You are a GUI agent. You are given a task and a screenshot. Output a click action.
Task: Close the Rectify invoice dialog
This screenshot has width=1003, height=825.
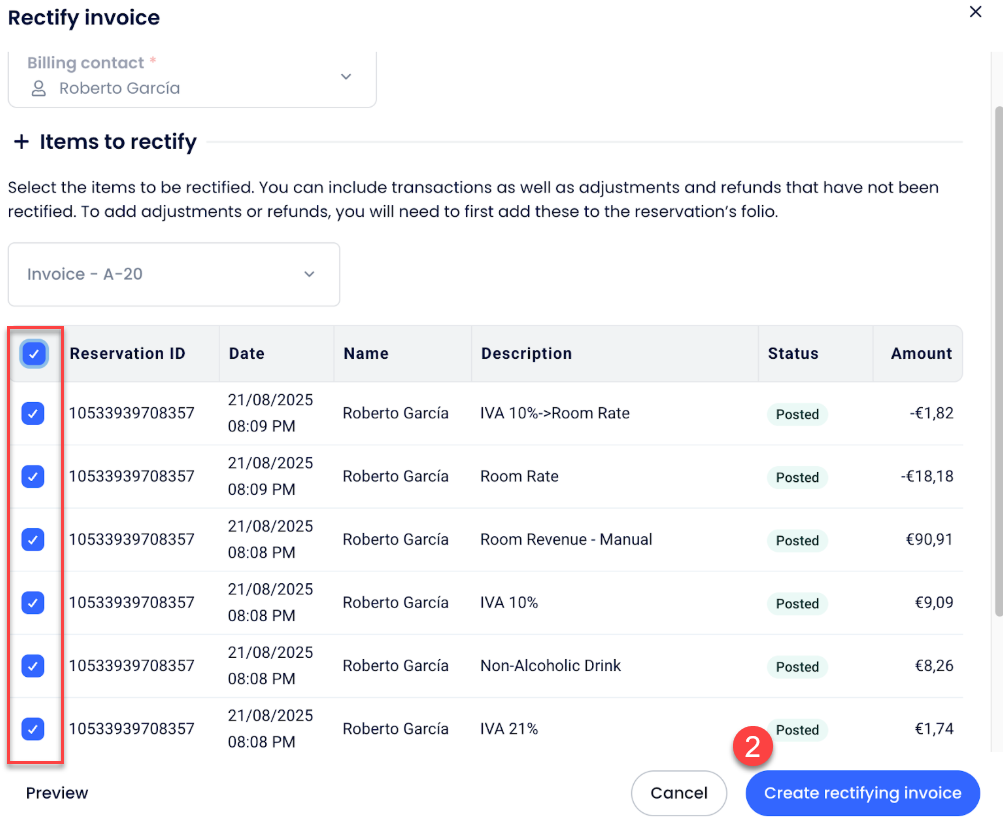click(975, 12)
